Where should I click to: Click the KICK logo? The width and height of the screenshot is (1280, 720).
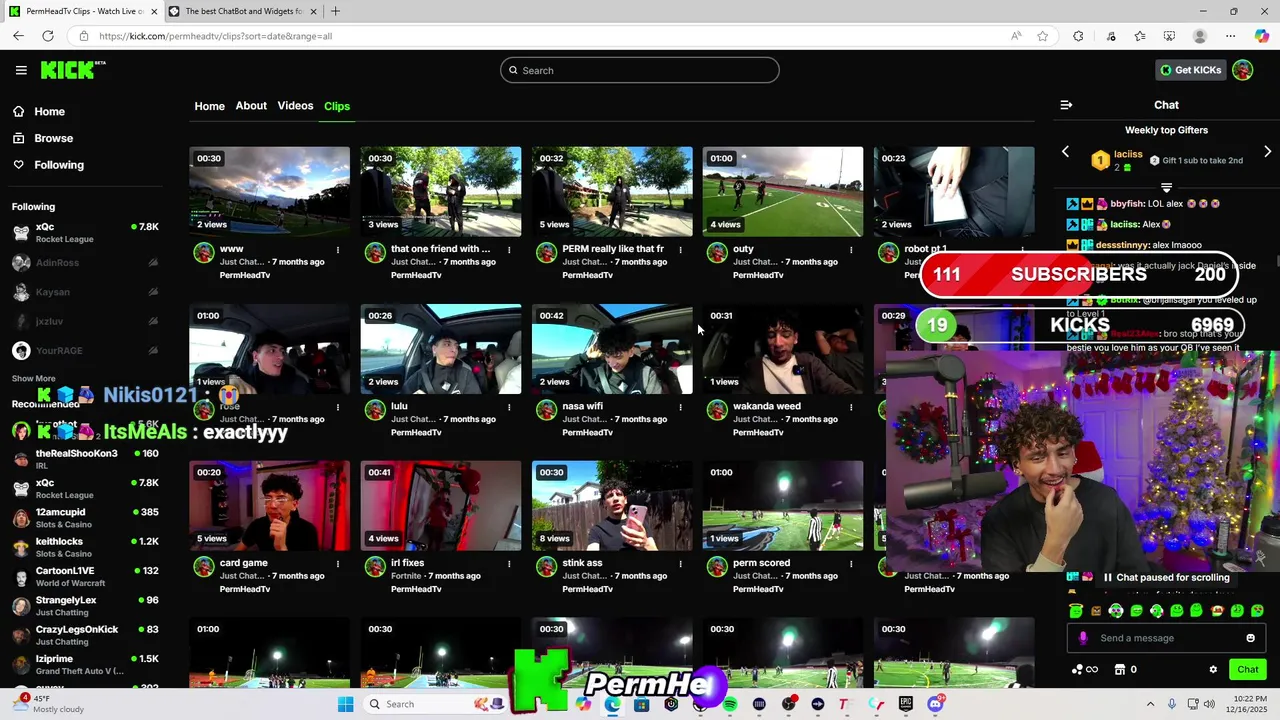(x=73, y=69)
